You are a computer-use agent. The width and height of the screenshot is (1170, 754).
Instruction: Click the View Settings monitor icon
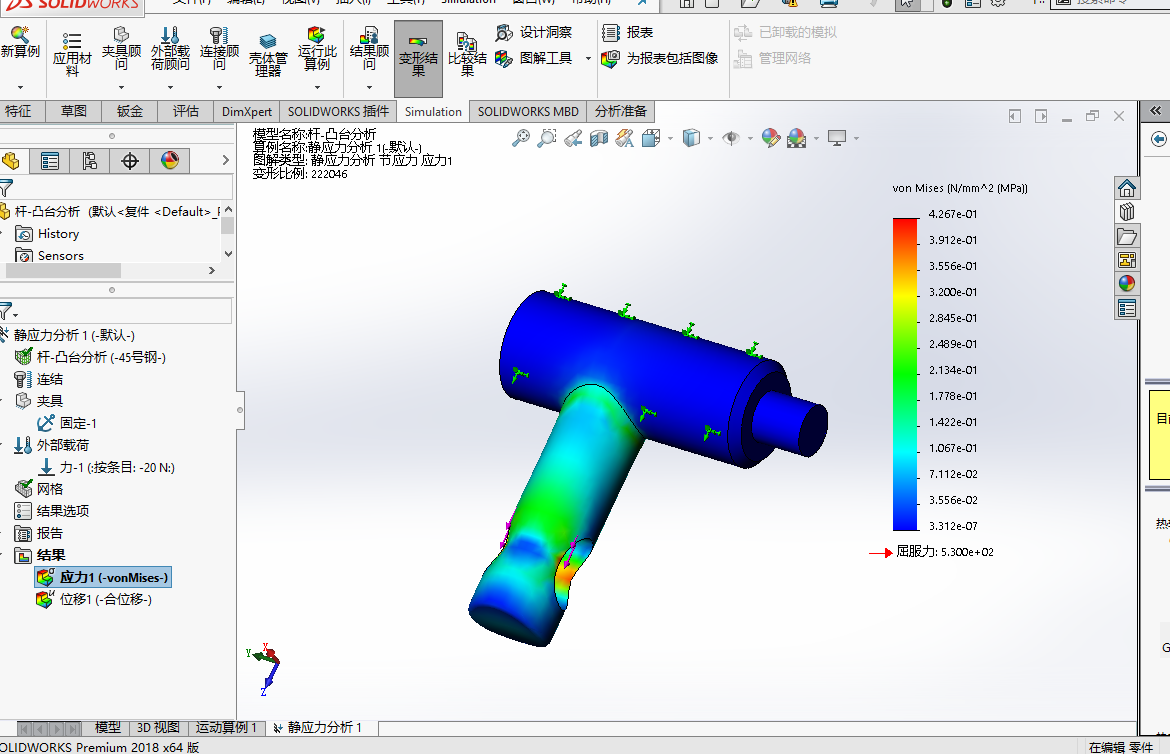tap(837, 138)
